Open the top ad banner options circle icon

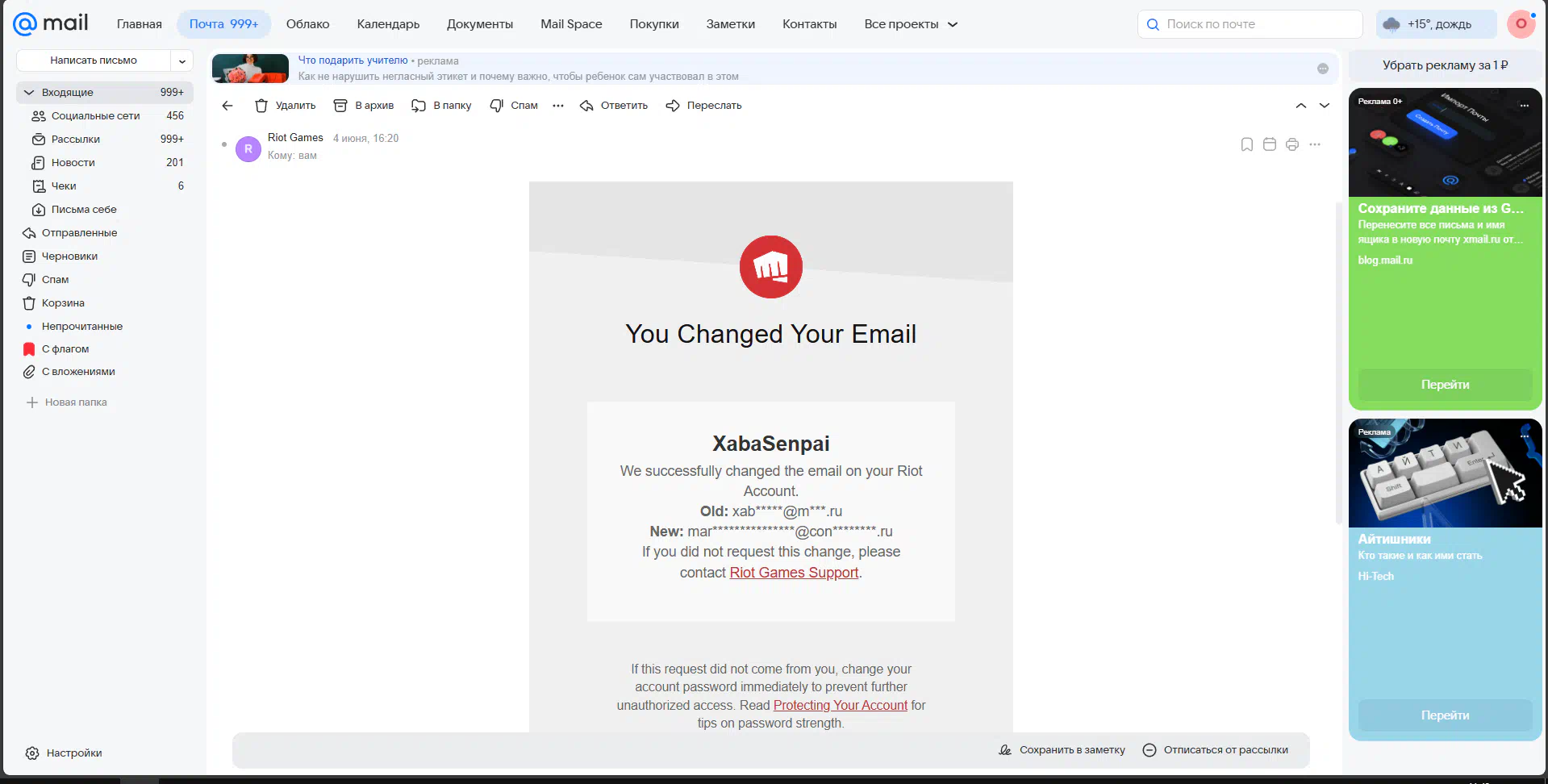point(1323,69)
